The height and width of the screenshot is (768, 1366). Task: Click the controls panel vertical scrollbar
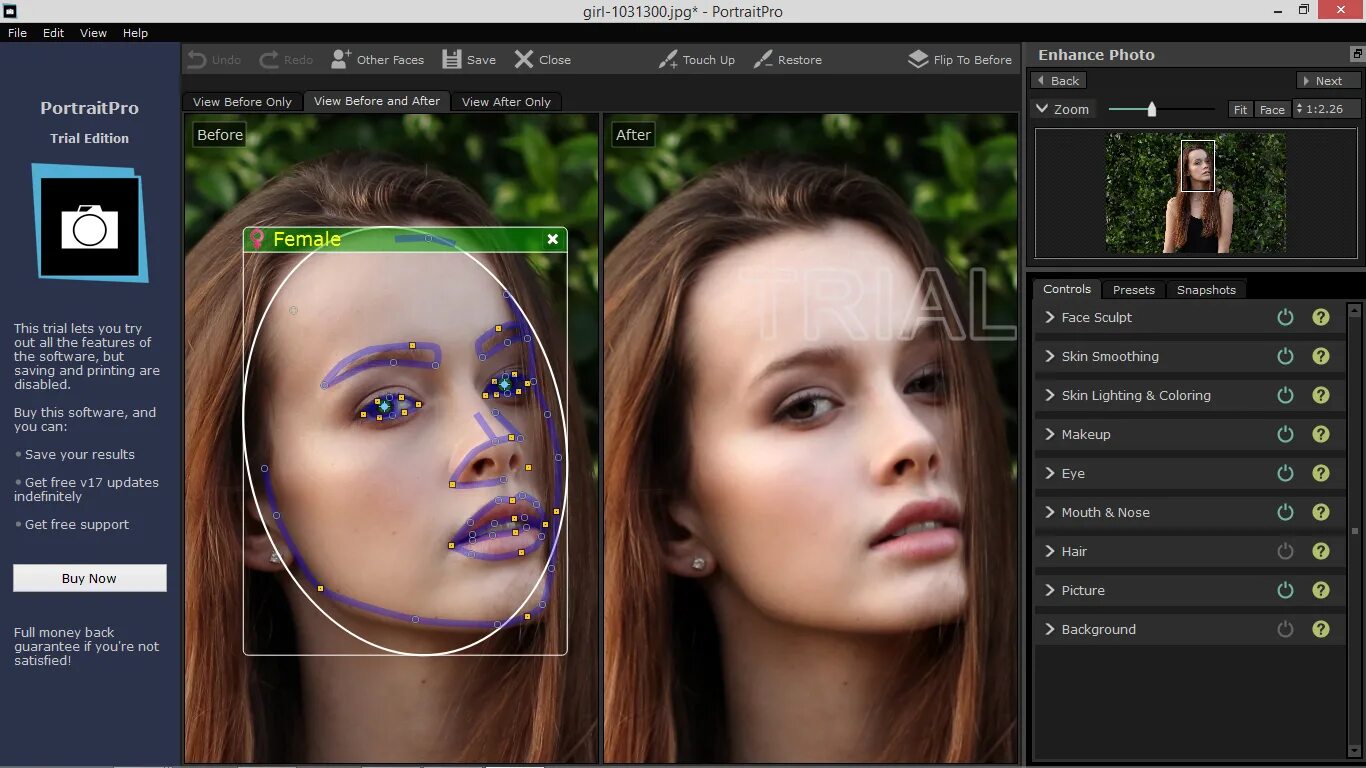click(1355, 530)
